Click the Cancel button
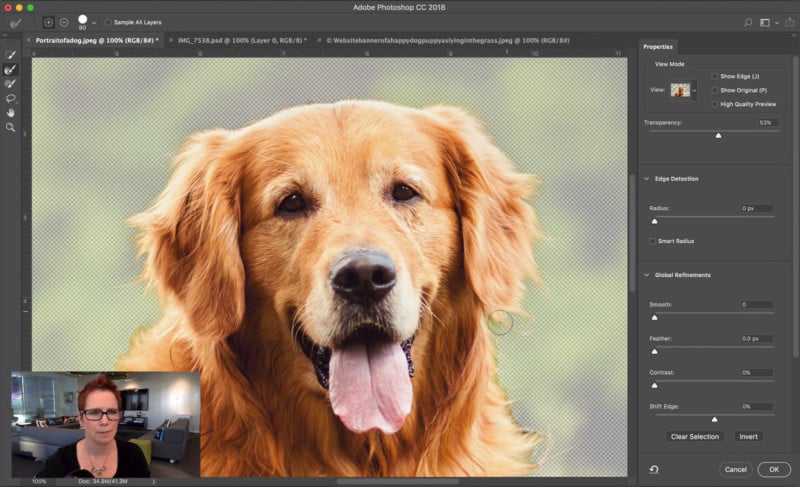Image resolution: width=800 pixels, height=487 pixels. [x=736, y=470]
